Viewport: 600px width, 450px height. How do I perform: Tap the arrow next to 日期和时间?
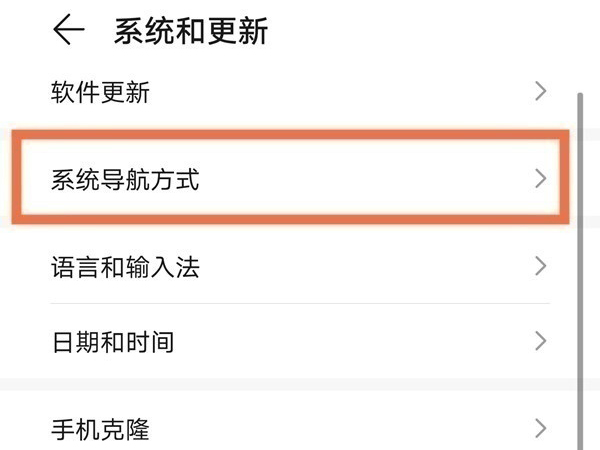coord(541,341)
